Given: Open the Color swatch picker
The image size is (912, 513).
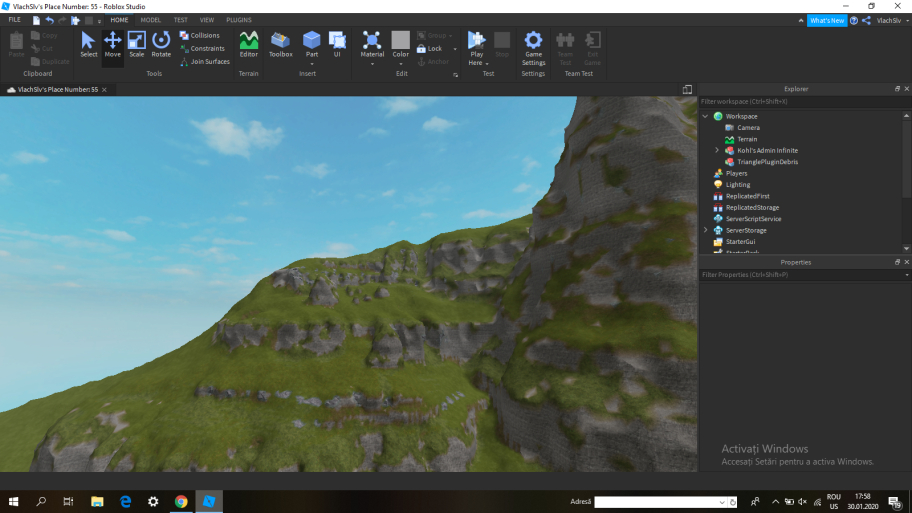Looking at the screenshot, I should tap(400, 40).
